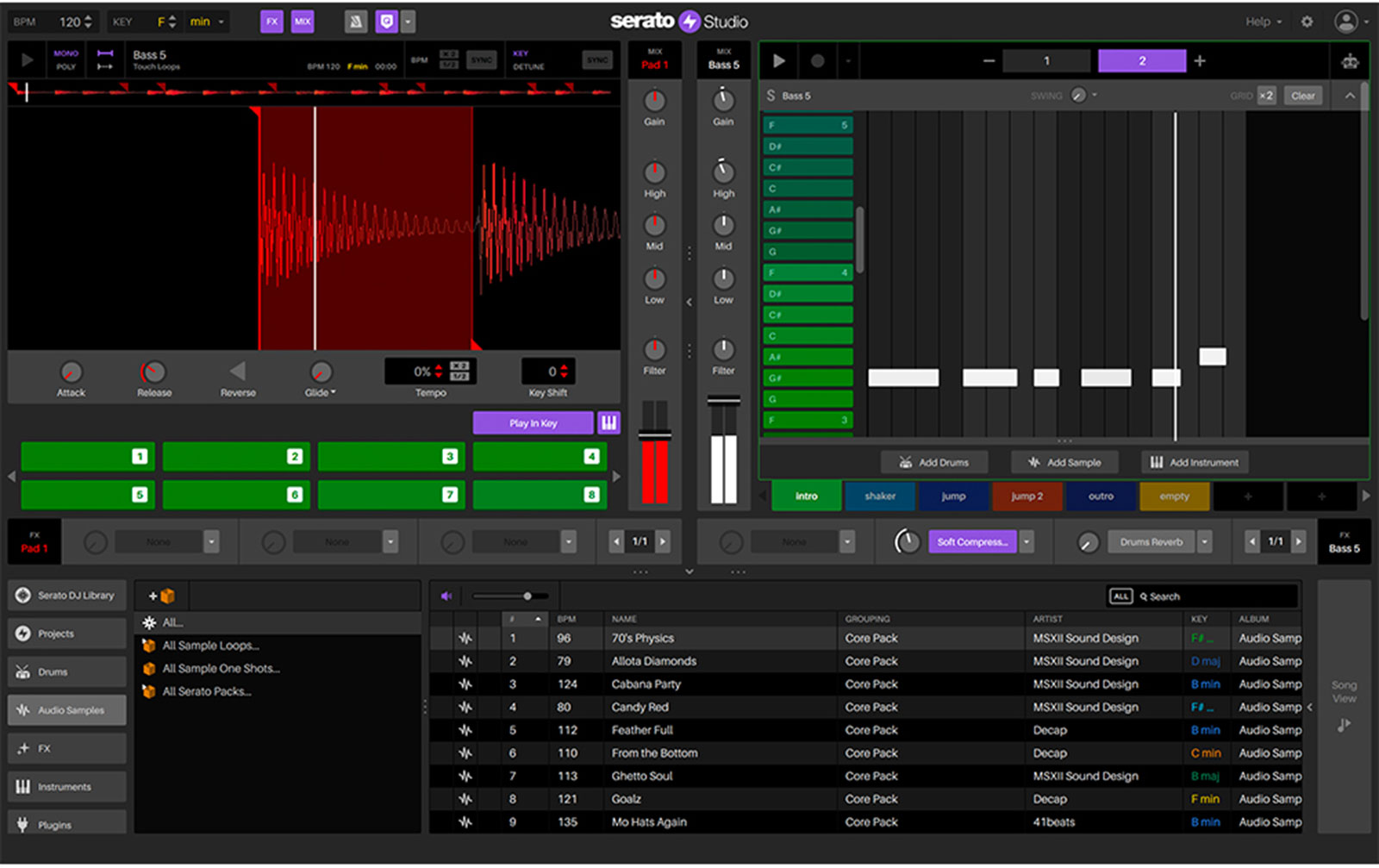Click the BPM 120 stepper arrows
Screen dimensions: 1379x868
88,22
